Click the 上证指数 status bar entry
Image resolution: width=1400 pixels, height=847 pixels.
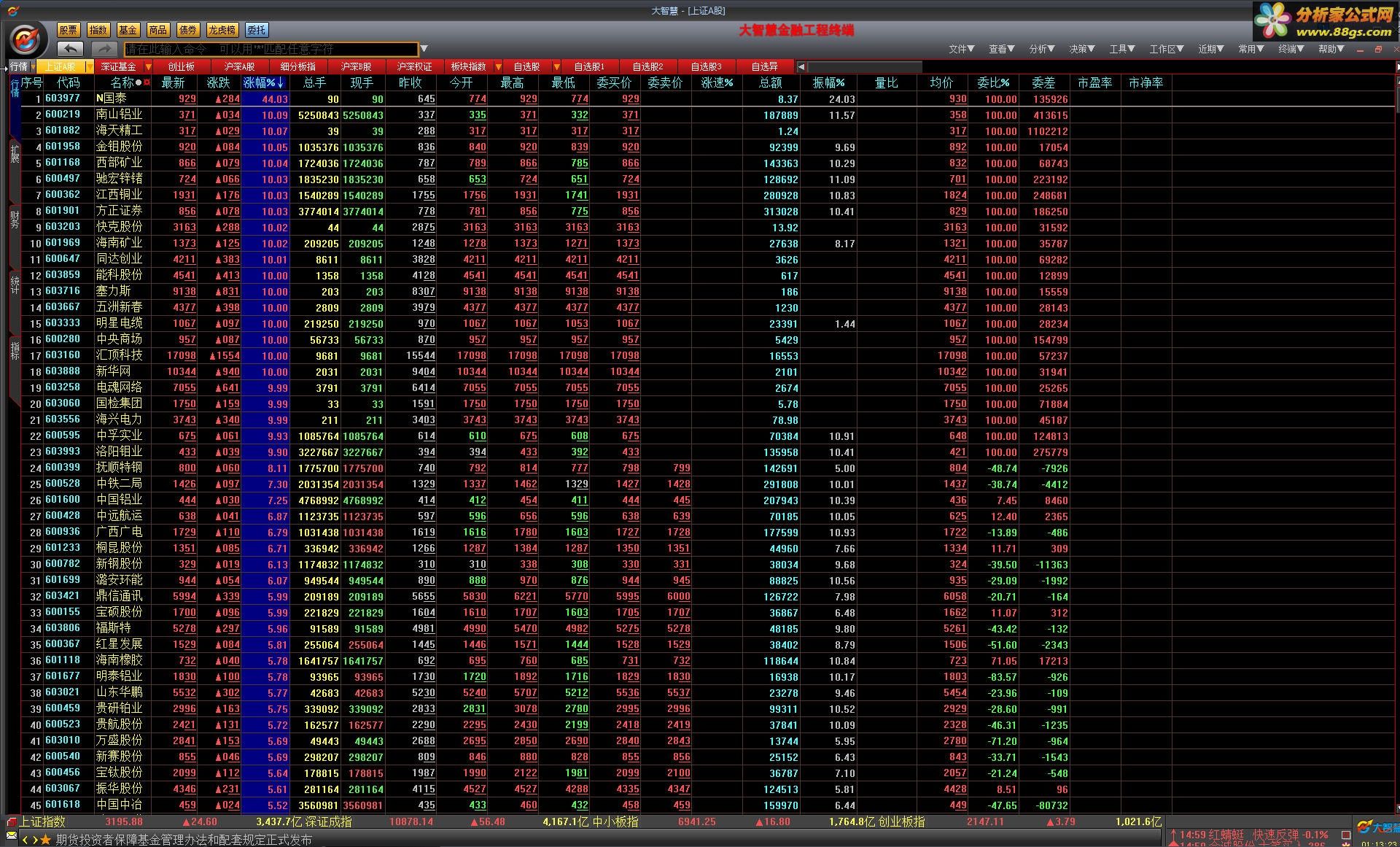[x=42, y=821]
